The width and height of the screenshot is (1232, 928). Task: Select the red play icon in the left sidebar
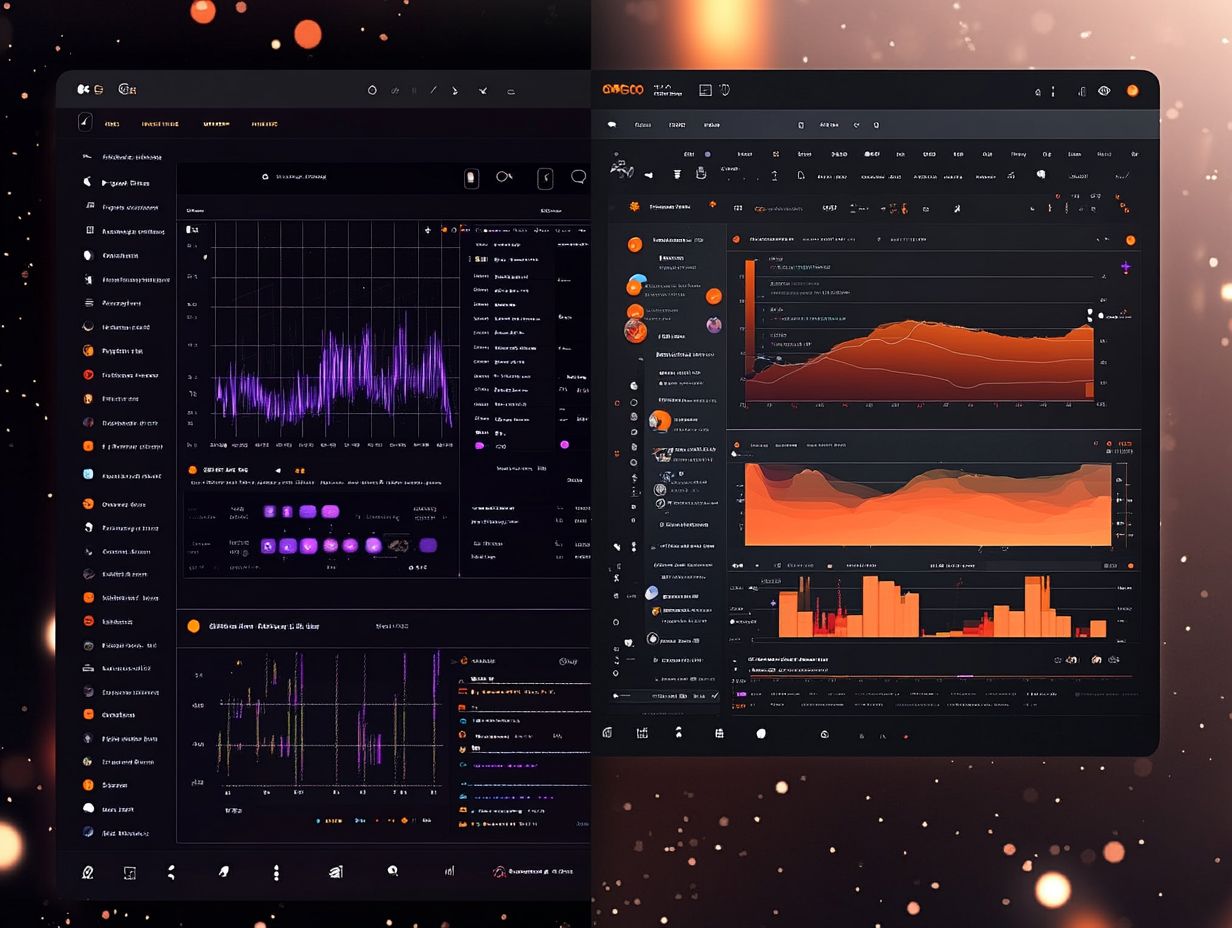click(x=88, y=375)
